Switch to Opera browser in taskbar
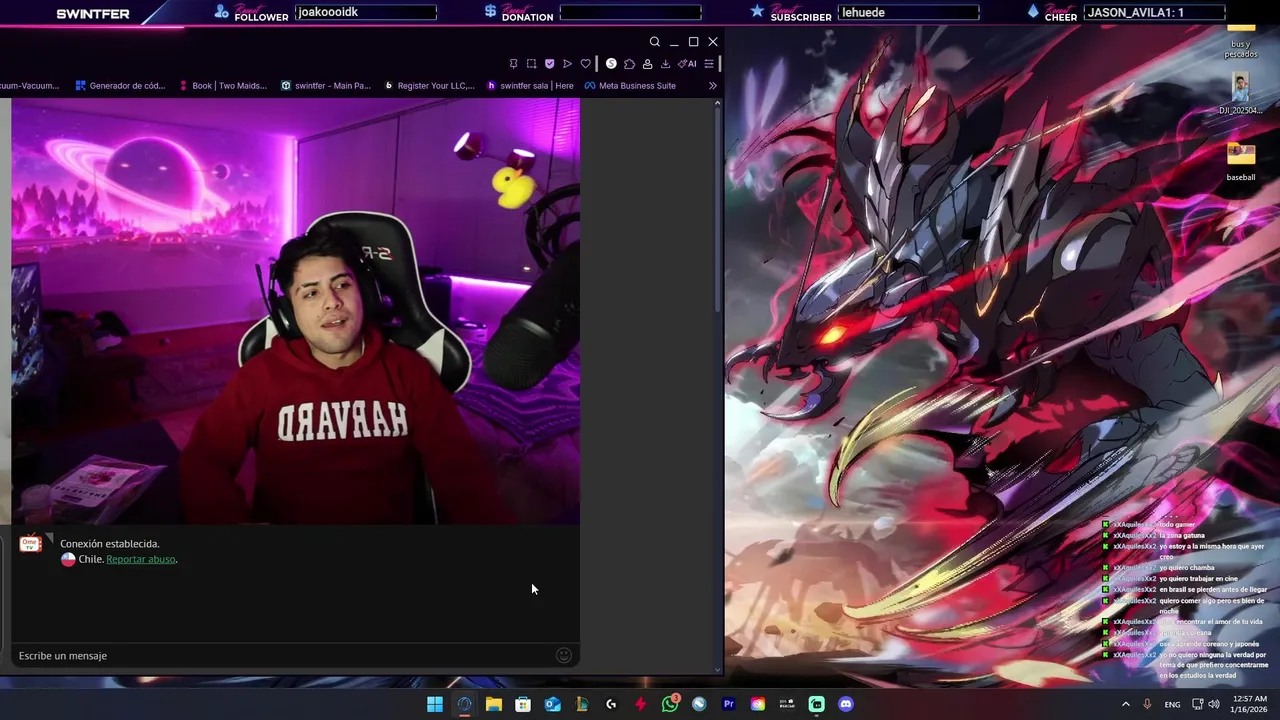1280x720 pixels. [464, 704]
